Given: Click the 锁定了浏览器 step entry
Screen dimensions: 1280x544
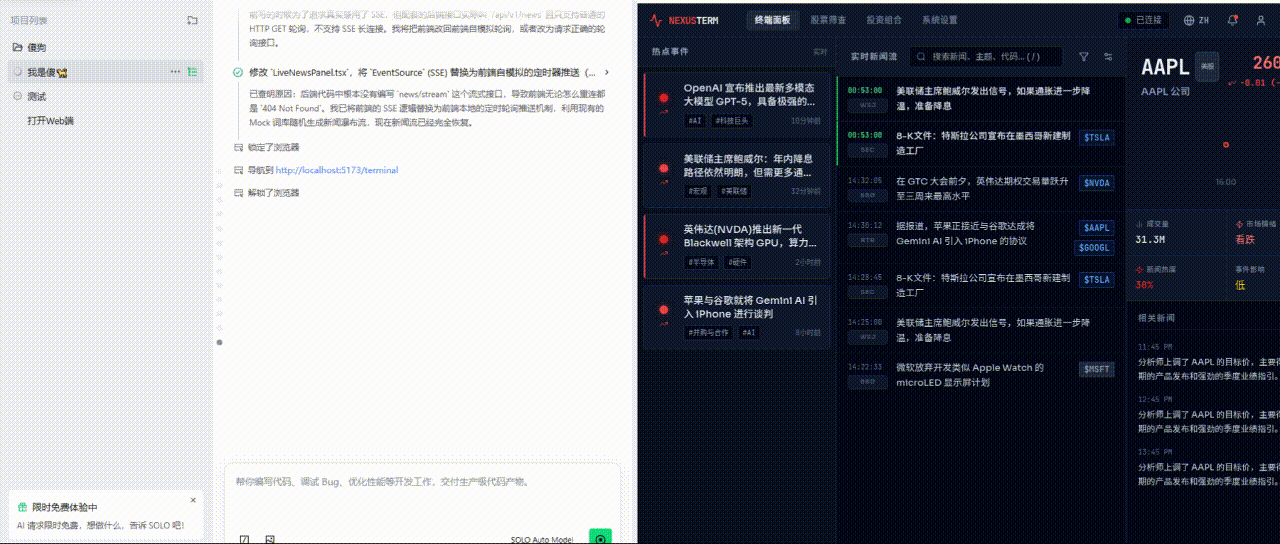Looking at the screenshot, I should [x=273, y=147].
